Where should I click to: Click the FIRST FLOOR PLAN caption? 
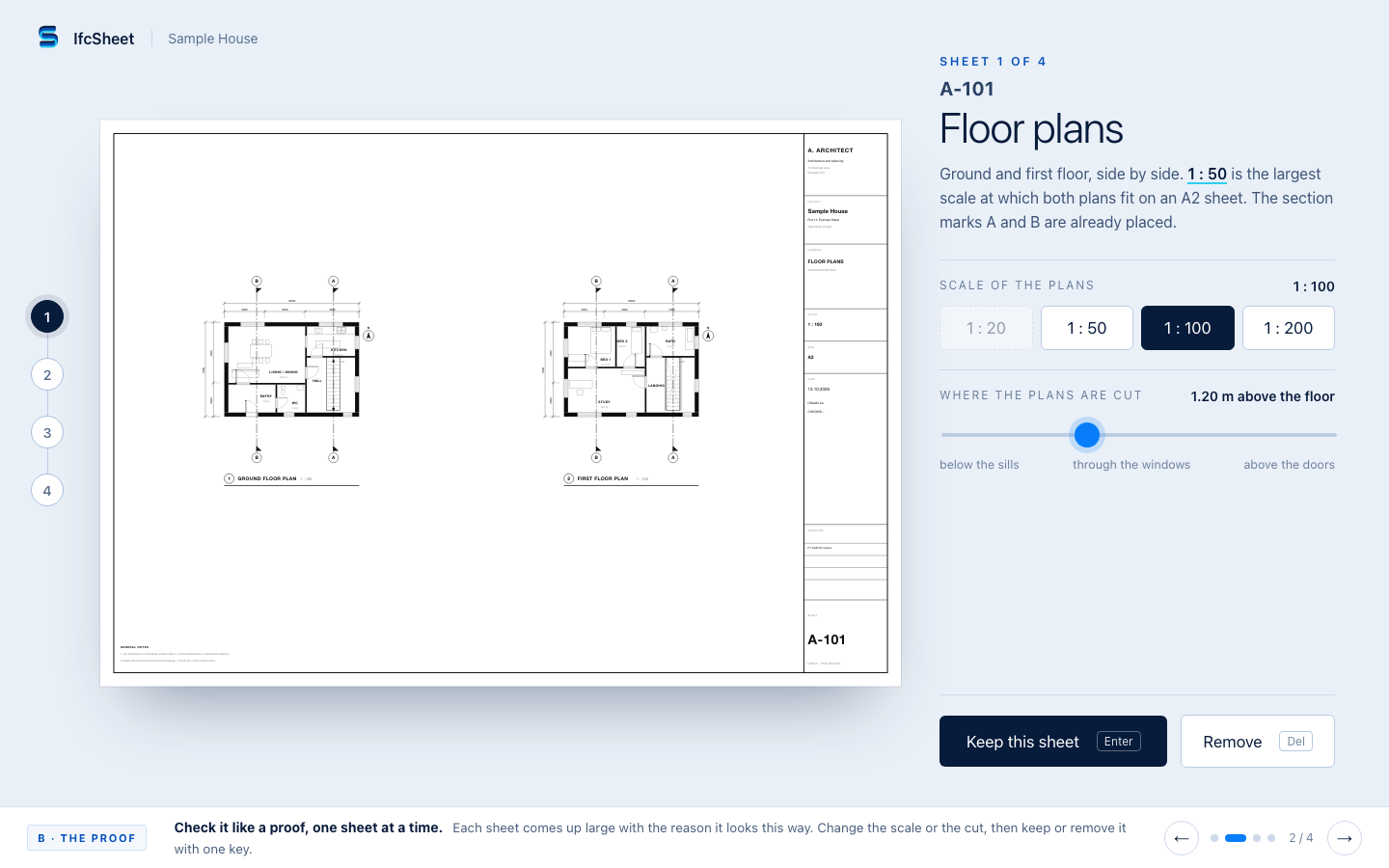(x=603, y=478)
